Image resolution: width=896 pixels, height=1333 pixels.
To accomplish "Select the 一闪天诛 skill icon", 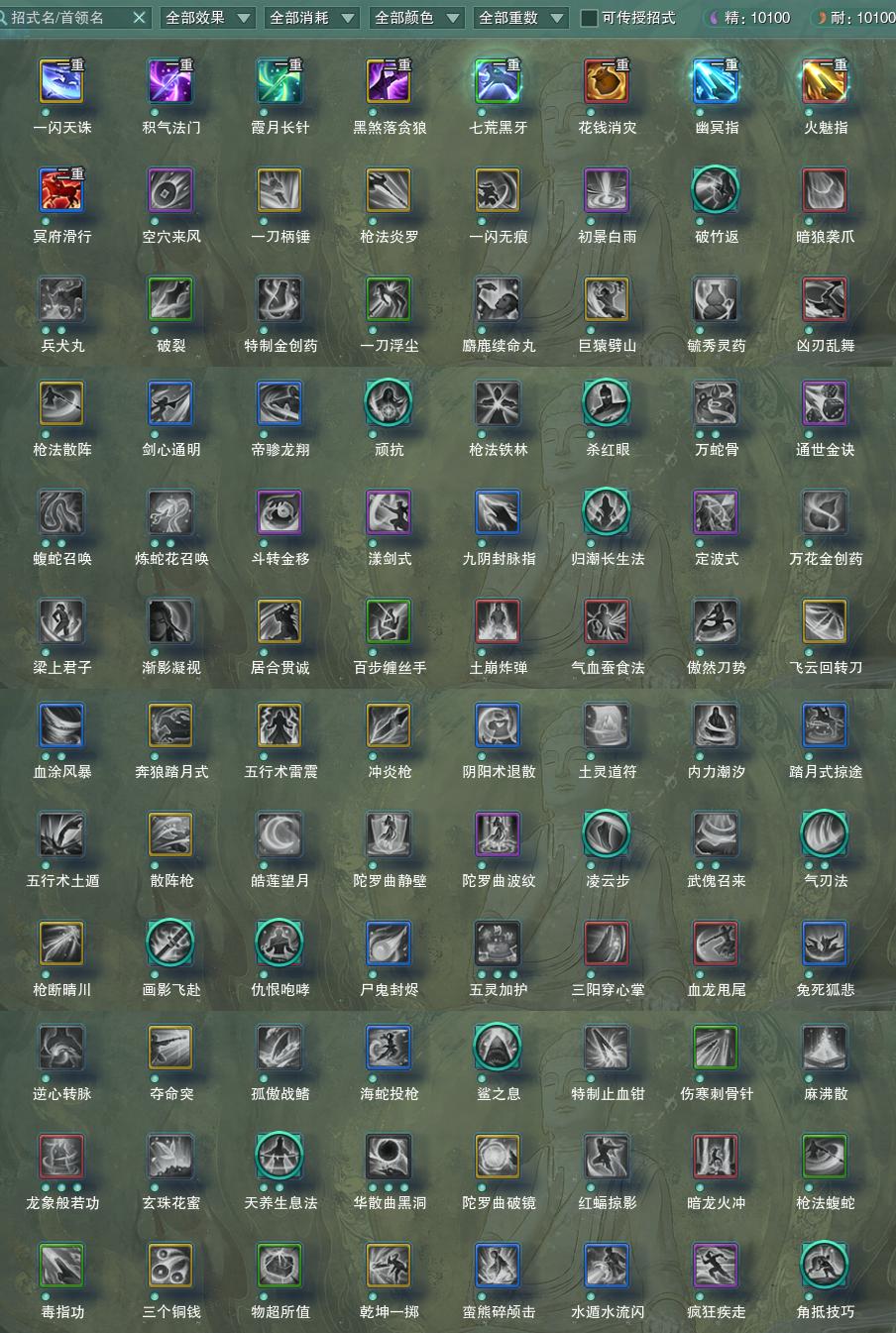I will pos(61,81).
